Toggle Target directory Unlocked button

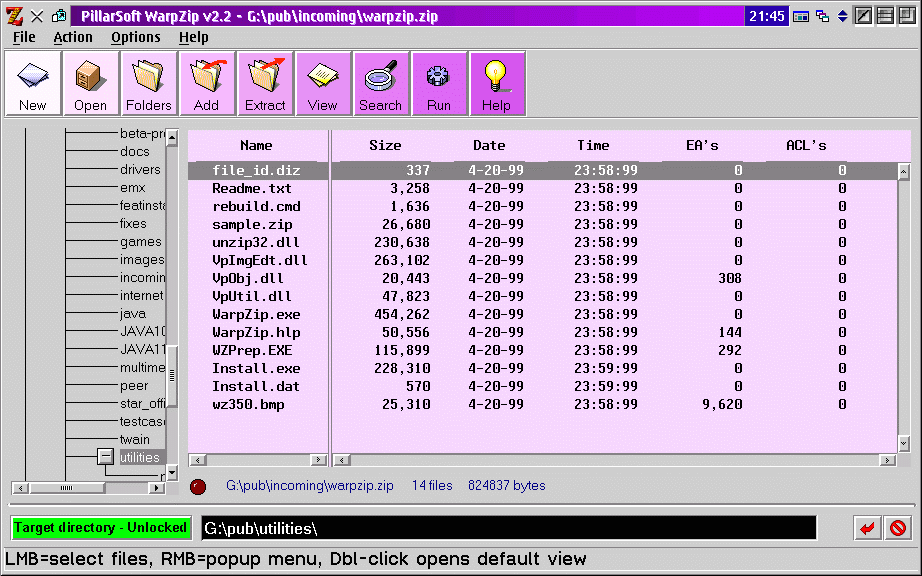tap(100, 527)
